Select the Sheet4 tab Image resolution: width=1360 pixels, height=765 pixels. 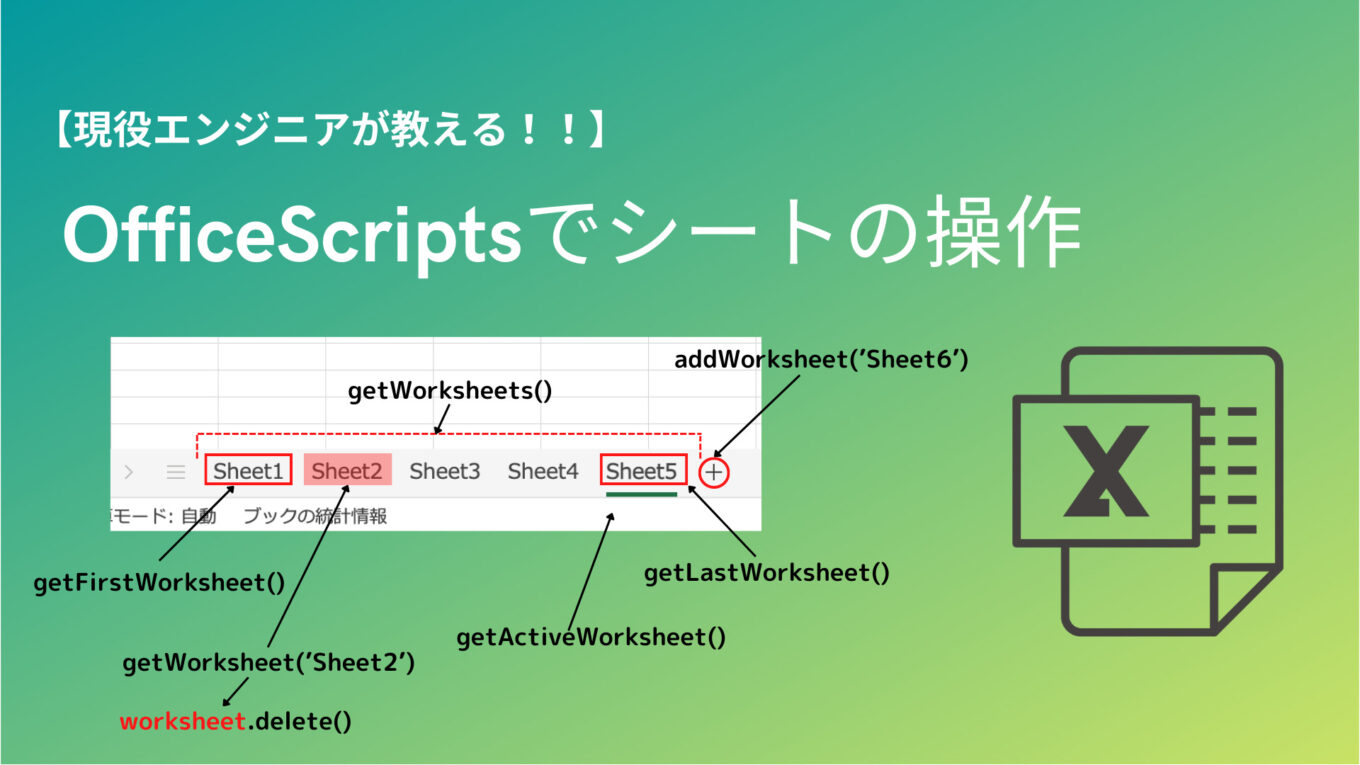pos(543,471)
